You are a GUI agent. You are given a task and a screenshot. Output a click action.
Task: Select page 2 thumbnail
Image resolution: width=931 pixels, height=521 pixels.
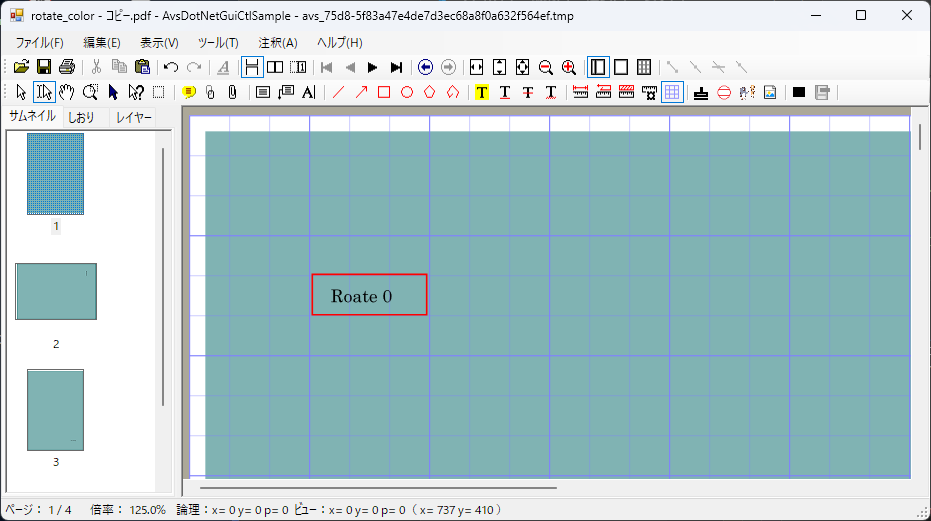(x=56, y=292)
